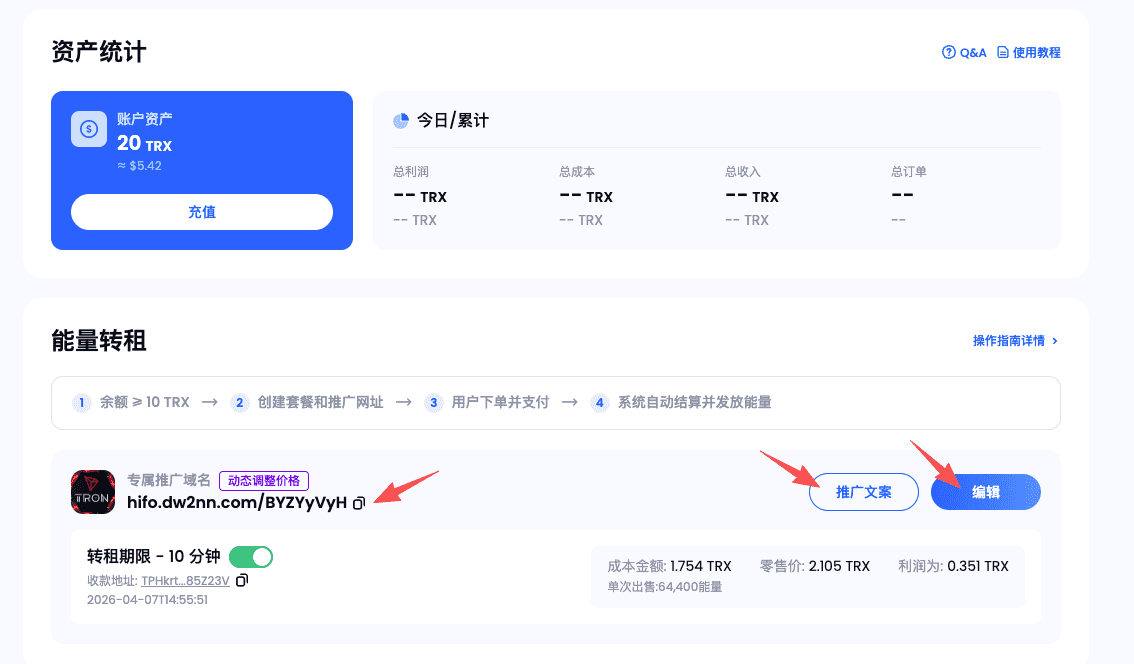Open the Q&A help link
1134x664 pixels.
[964, 53]
